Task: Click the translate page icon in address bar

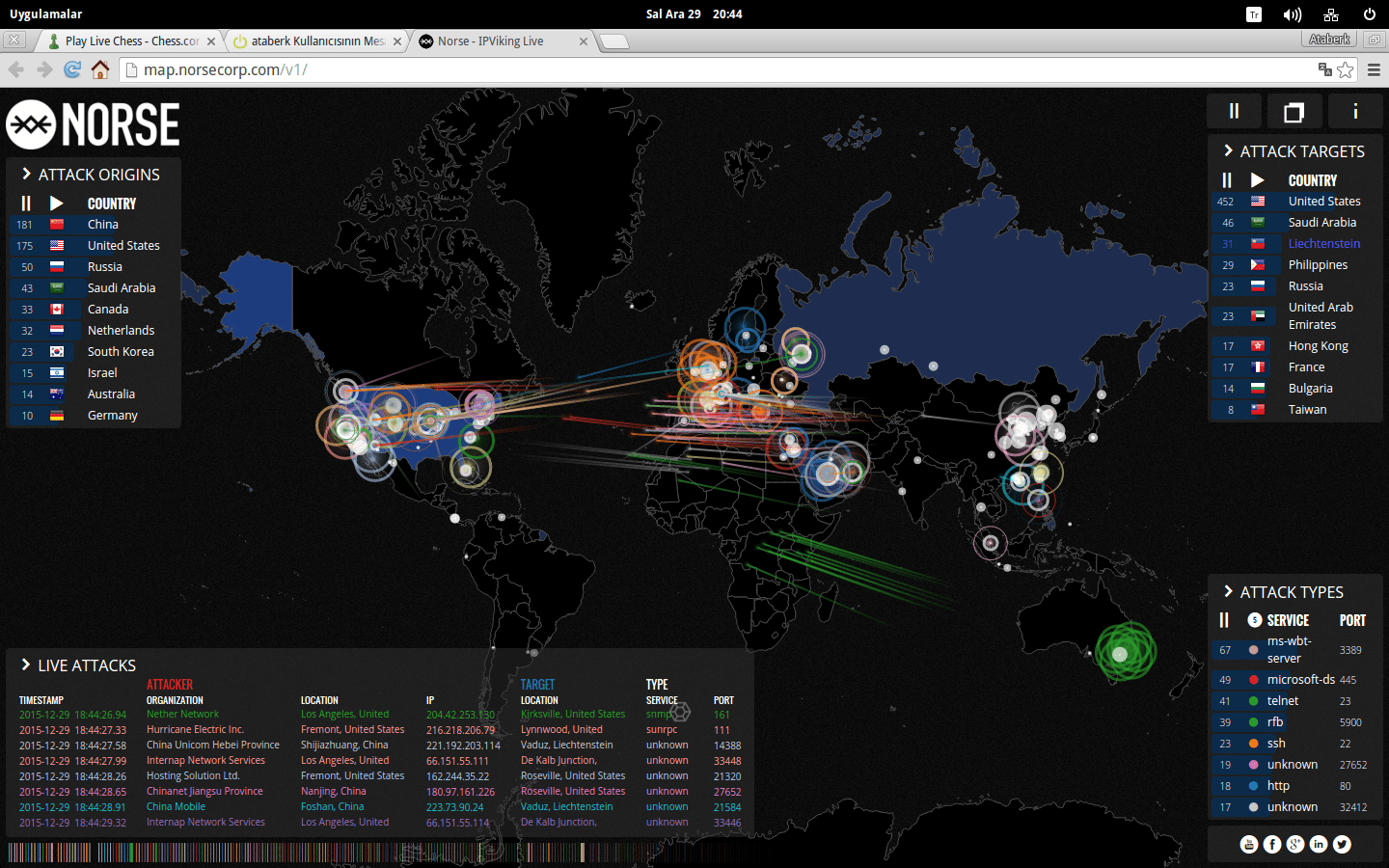Action: [x=1325, y=69]
